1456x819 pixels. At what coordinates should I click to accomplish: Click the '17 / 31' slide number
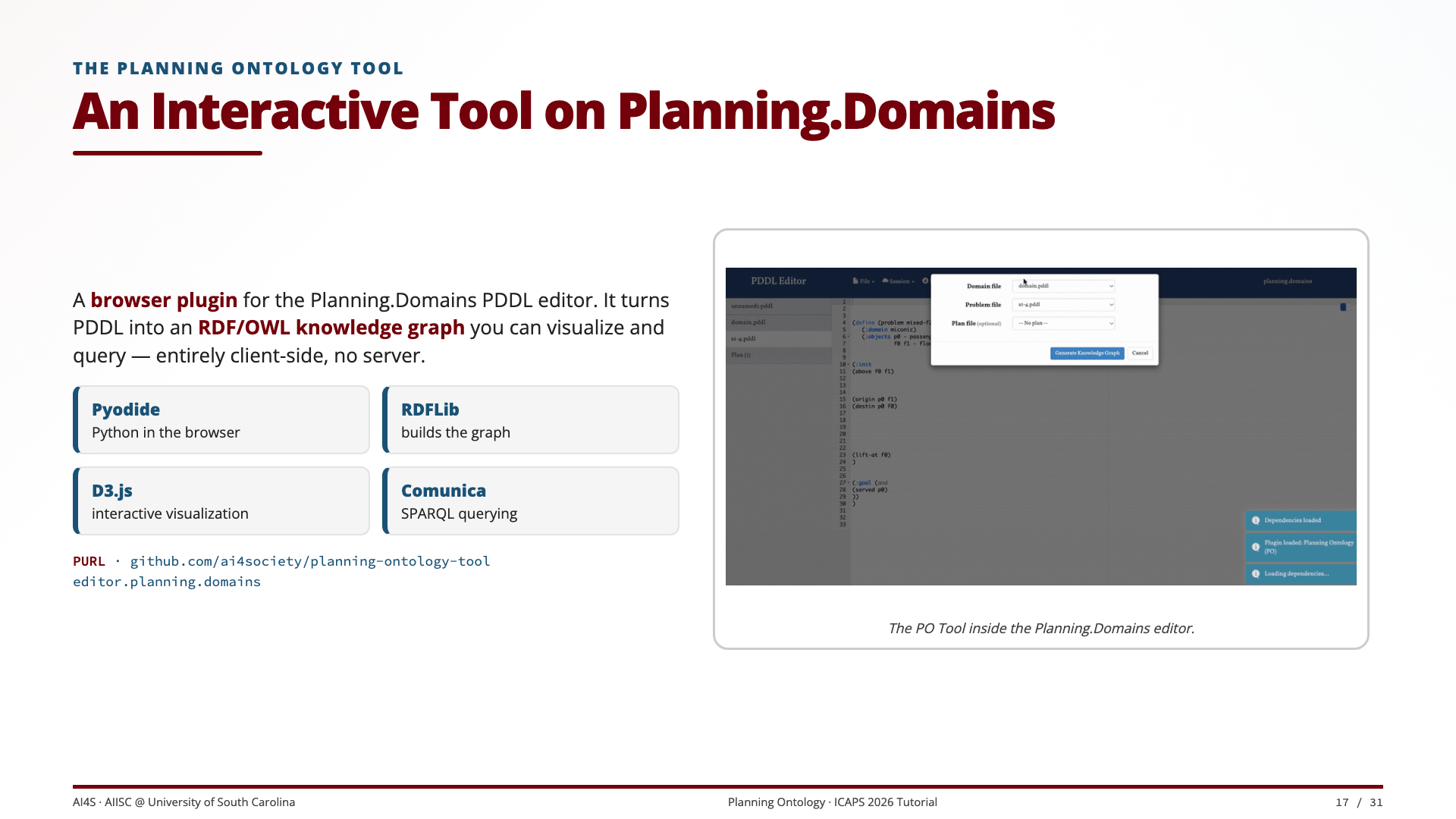click(x=1359, y=802)
